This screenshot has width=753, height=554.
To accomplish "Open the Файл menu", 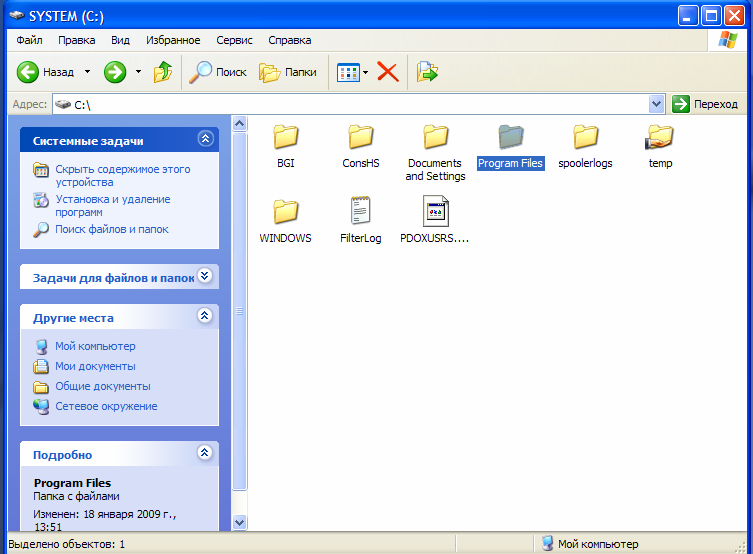I will [x=29, y=40].
